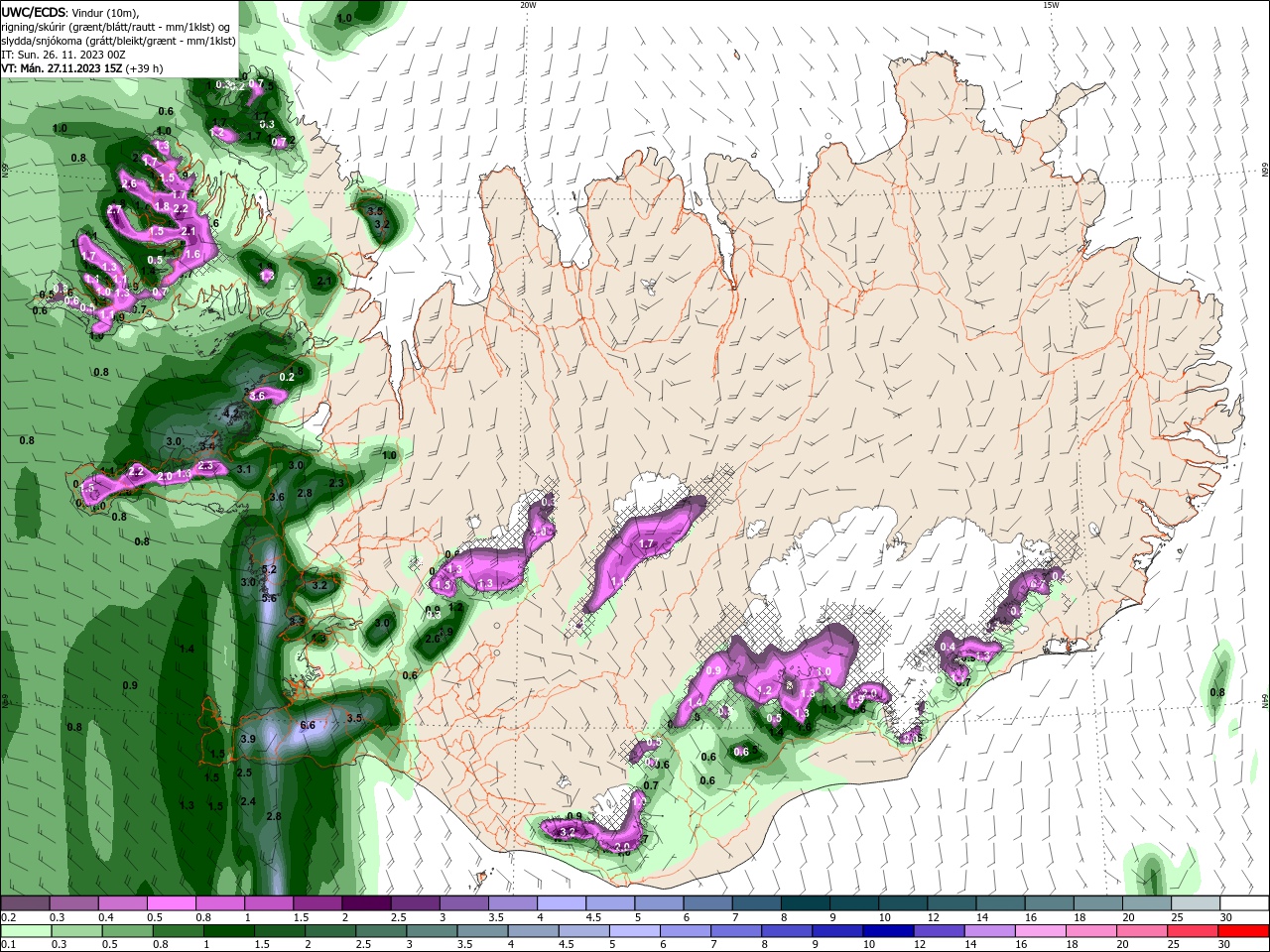
Task: Click the 3.1 precipitation value on map
Action: click(x=244, y=469)
